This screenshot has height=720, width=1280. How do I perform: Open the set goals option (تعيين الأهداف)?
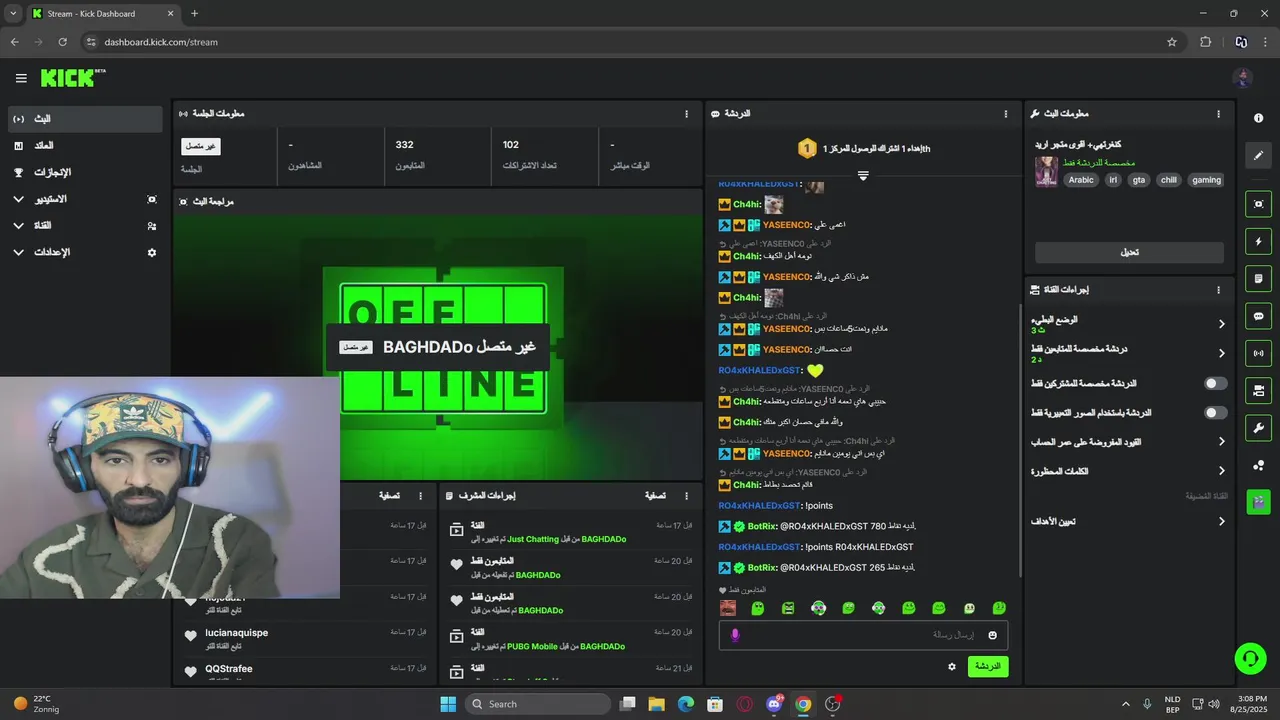(1129, 521)
